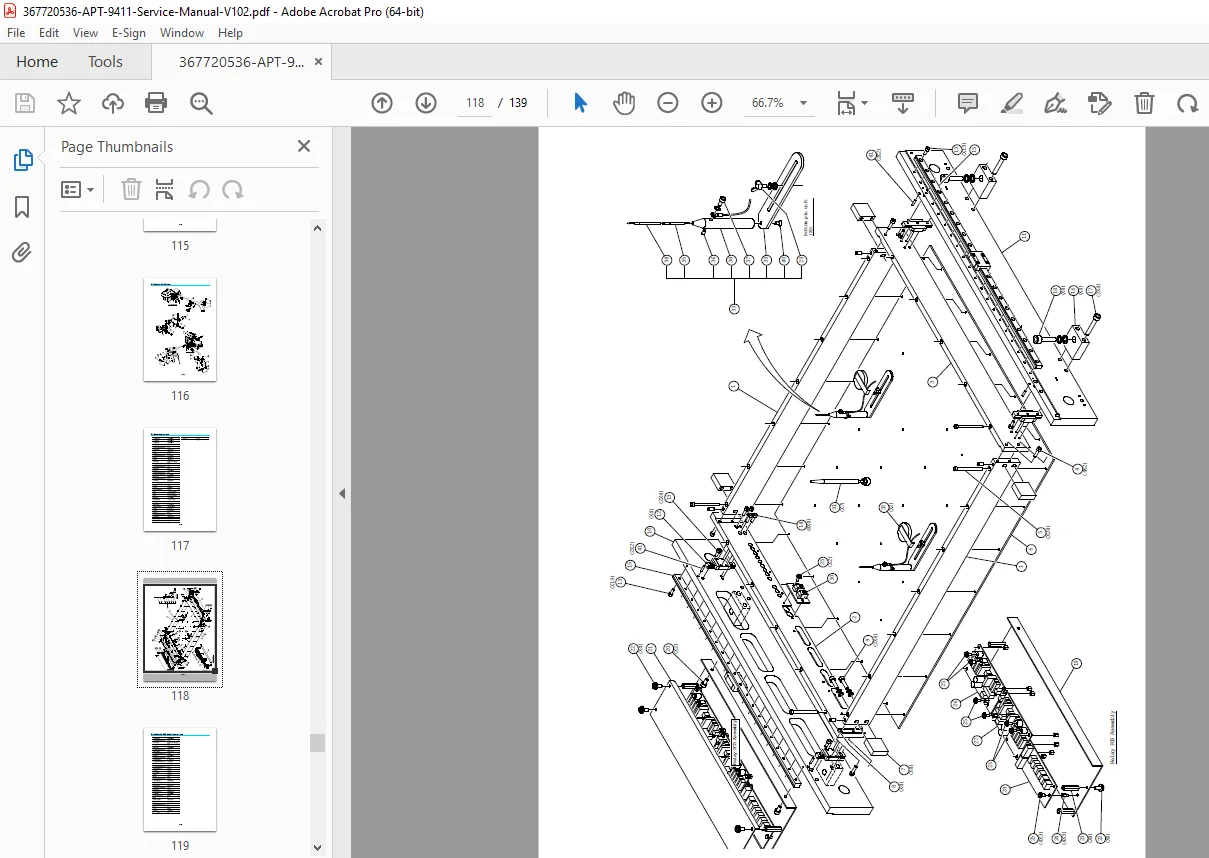Click the thumbnails scrollbar handle
Image resolution: width=1209 pixels, height=858 pixels.
[x=318, y=742]
